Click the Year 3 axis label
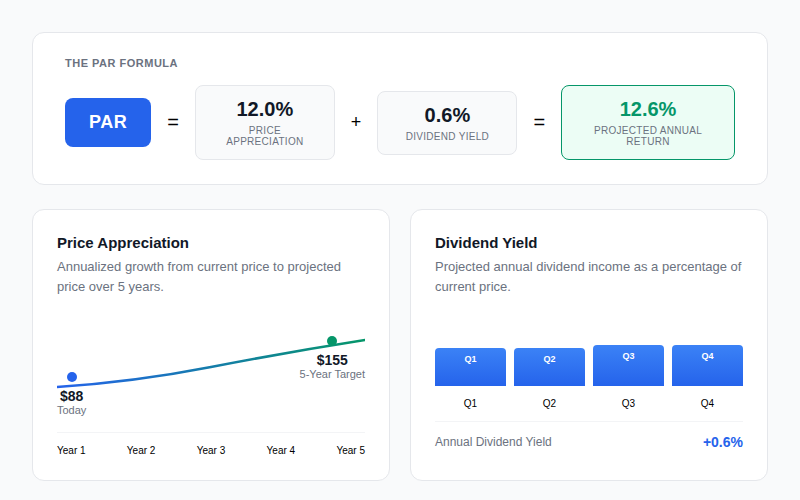This screenshot has height=500, width=800. [x=211, y=450]
